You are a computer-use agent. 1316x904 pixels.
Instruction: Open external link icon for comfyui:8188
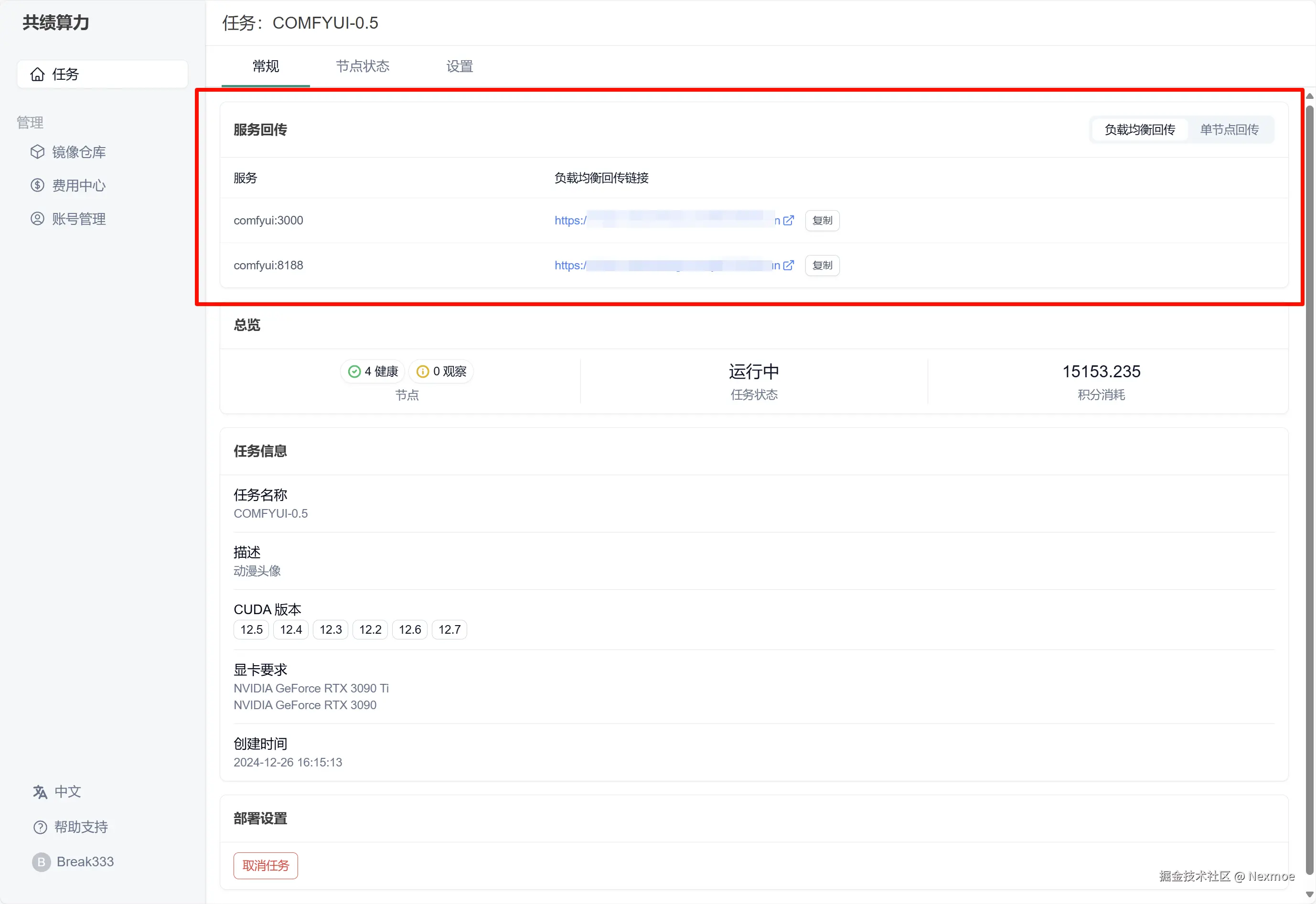[x=788, y=265]
